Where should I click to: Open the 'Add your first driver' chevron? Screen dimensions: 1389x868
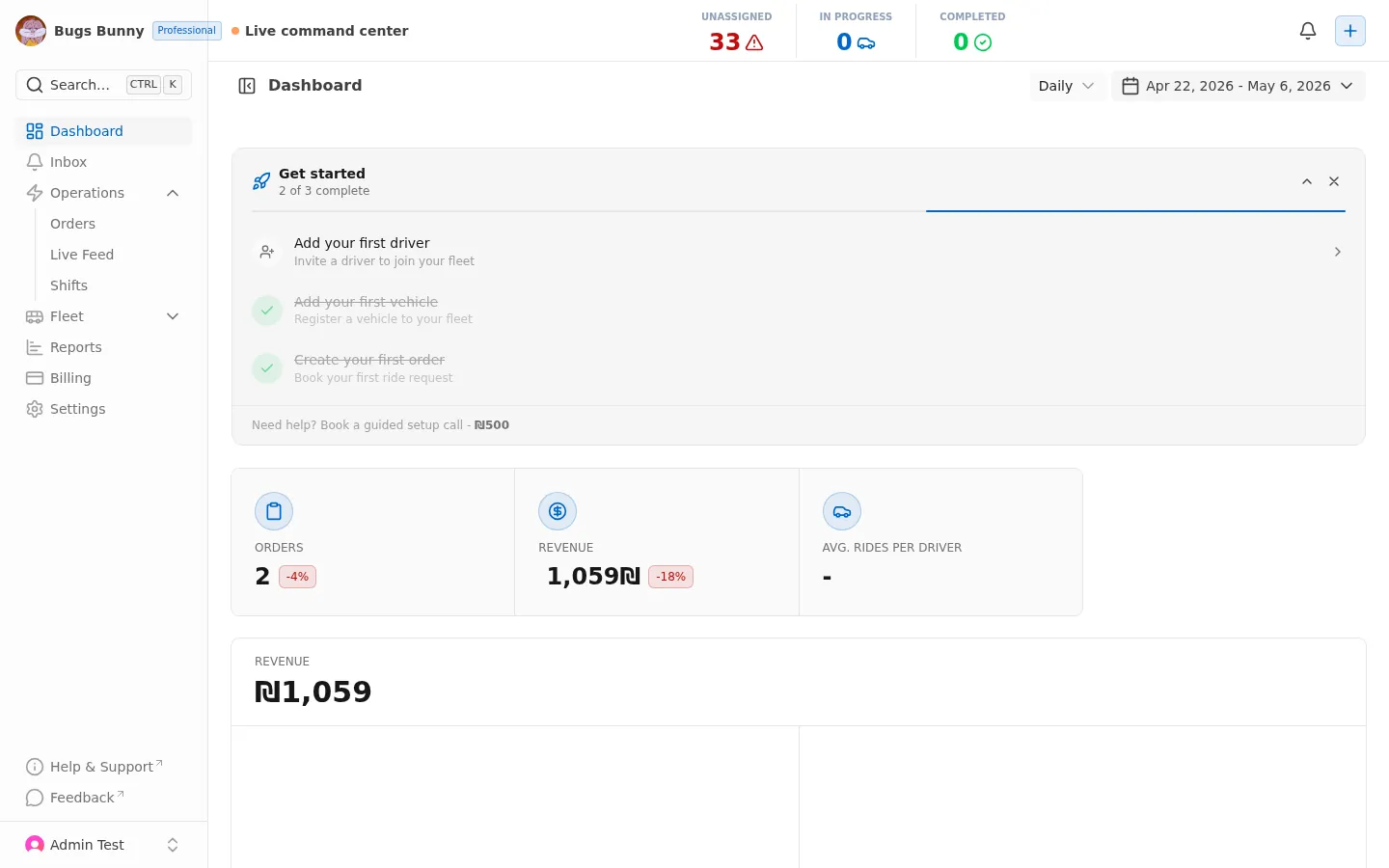[1337, 252]
